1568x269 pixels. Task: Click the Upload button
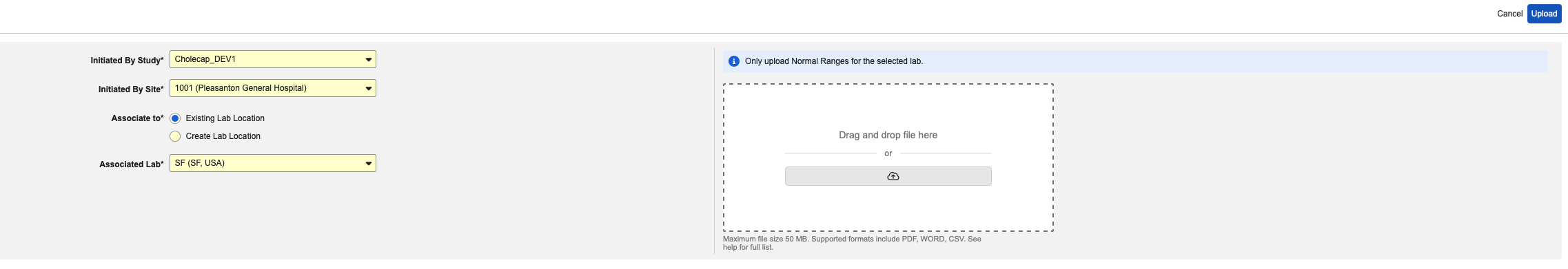1544,14
